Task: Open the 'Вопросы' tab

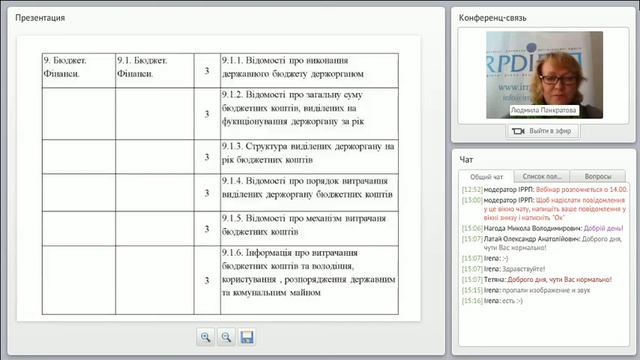Action: pyautogui.click(x=598, y=176)
